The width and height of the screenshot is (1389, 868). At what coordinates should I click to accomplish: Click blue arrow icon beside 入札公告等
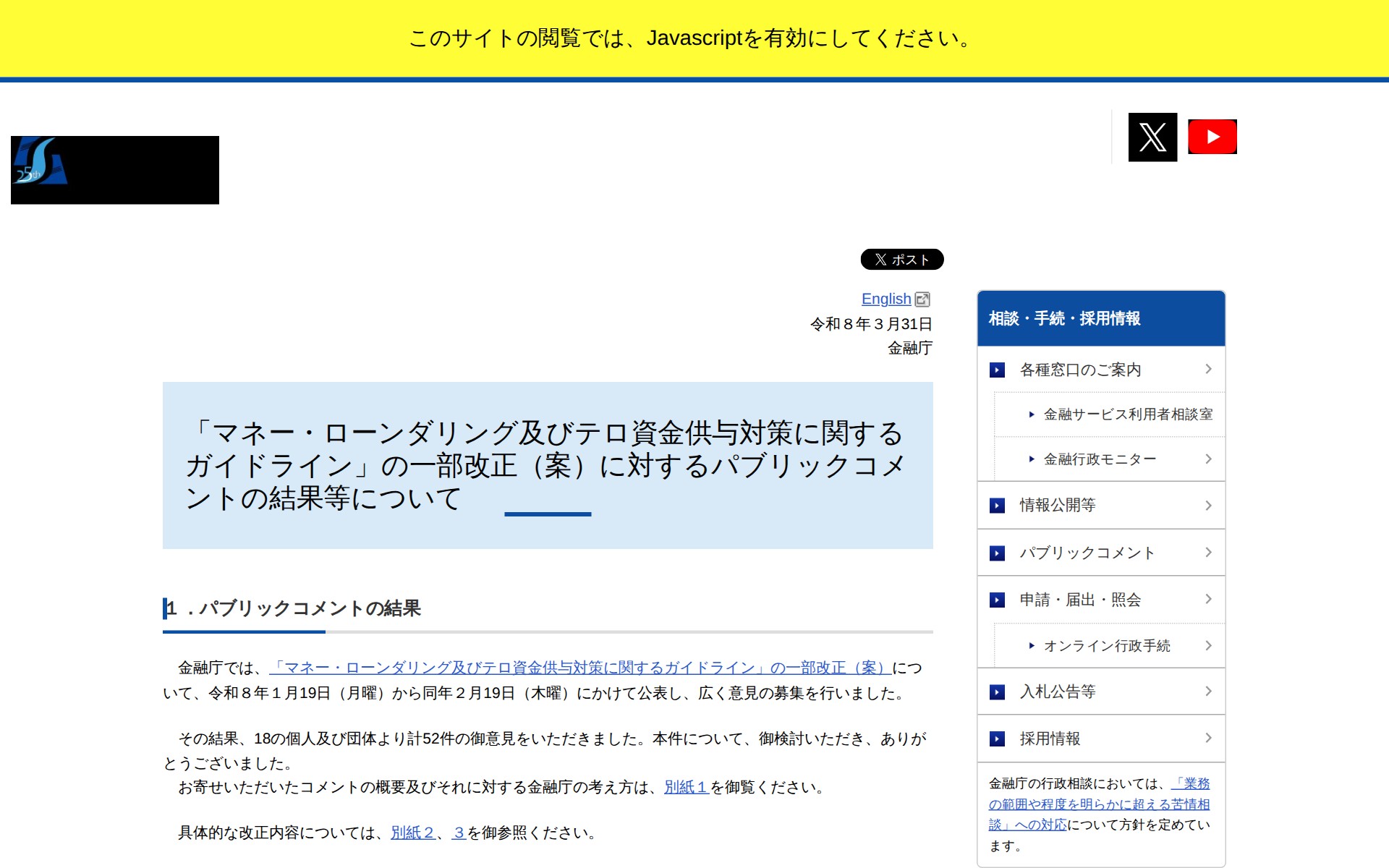point(997,692)
